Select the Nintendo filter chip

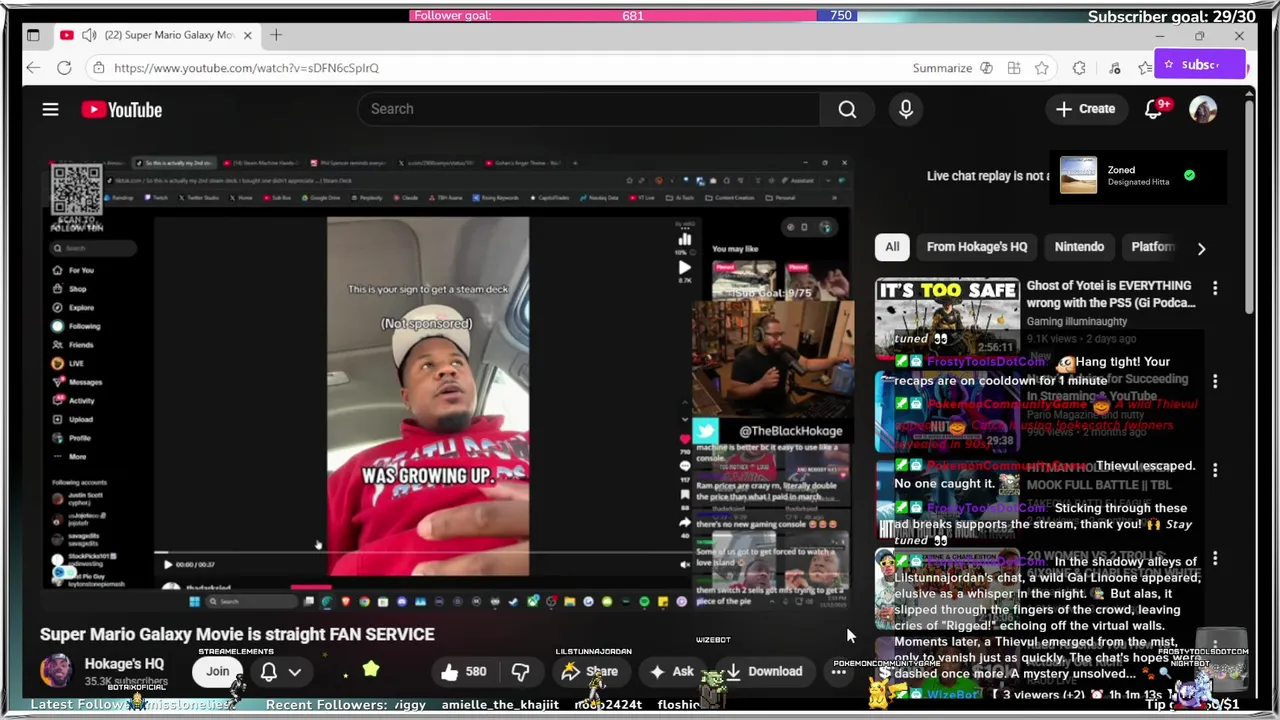[x=1079, y=247]
